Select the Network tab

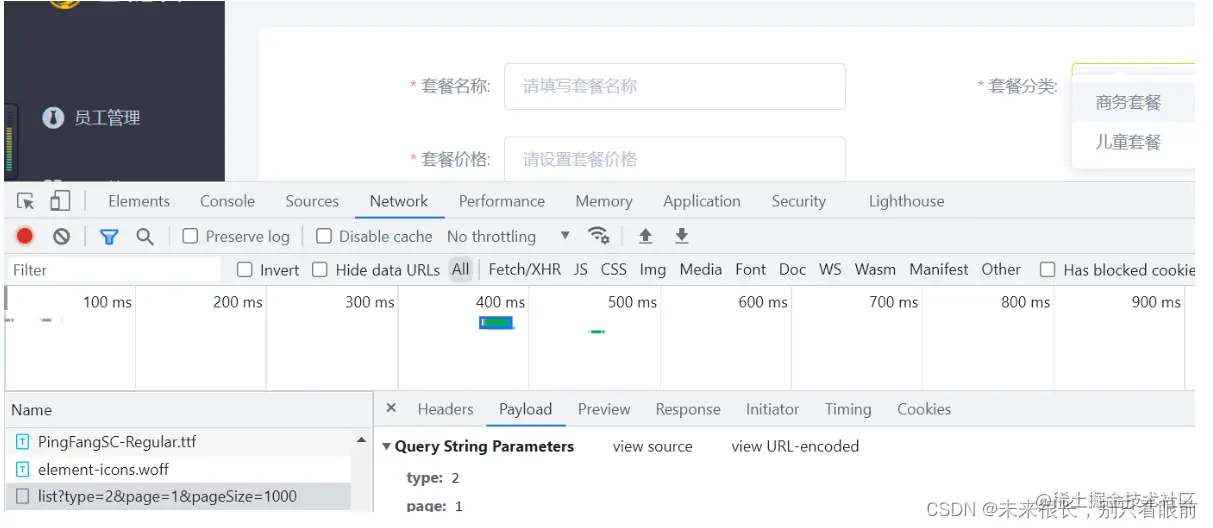point(399,201)
